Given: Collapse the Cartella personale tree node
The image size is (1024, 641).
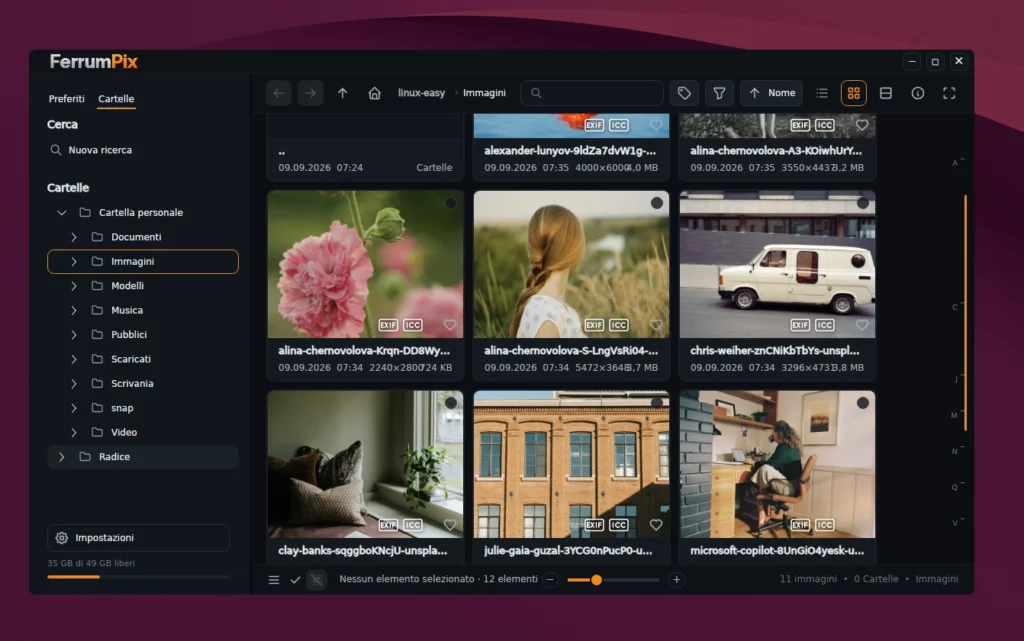Looking at the screenshot, I should [x=61, y=213].
